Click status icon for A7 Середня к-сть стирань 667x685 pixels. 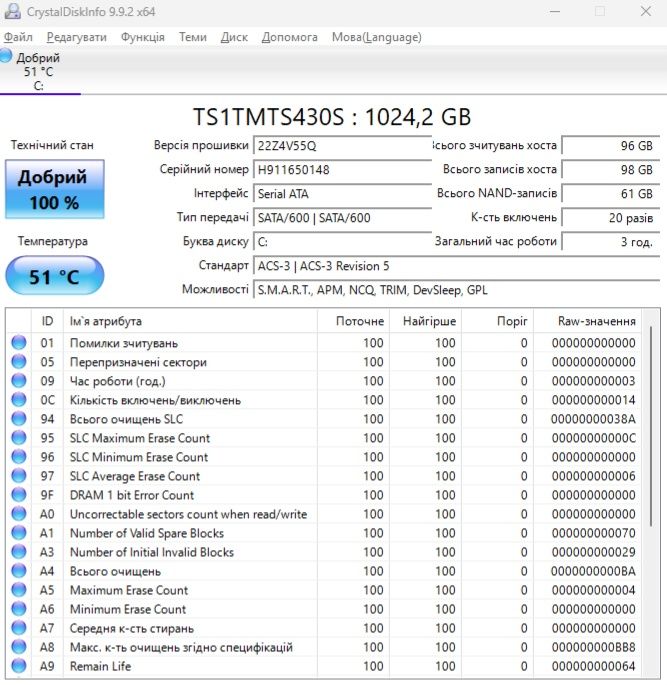coord(19,628)
